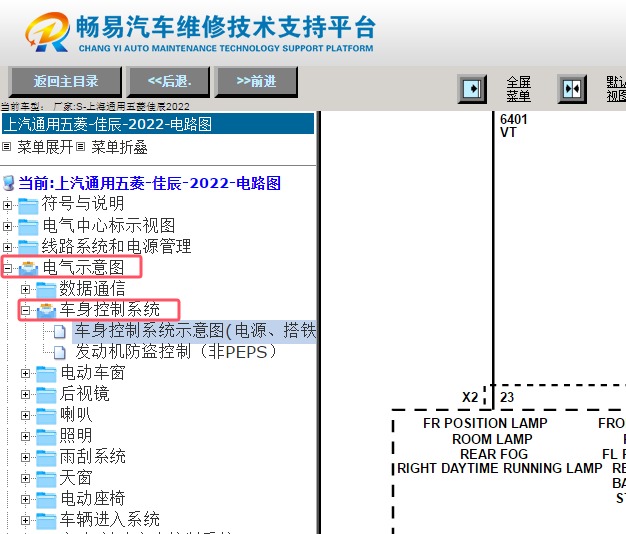Click document icon for 发动机防盗控制
Image resolution: width=626 pixels, height=534 pixels.
pyautogui.click(x=60, y=352)
